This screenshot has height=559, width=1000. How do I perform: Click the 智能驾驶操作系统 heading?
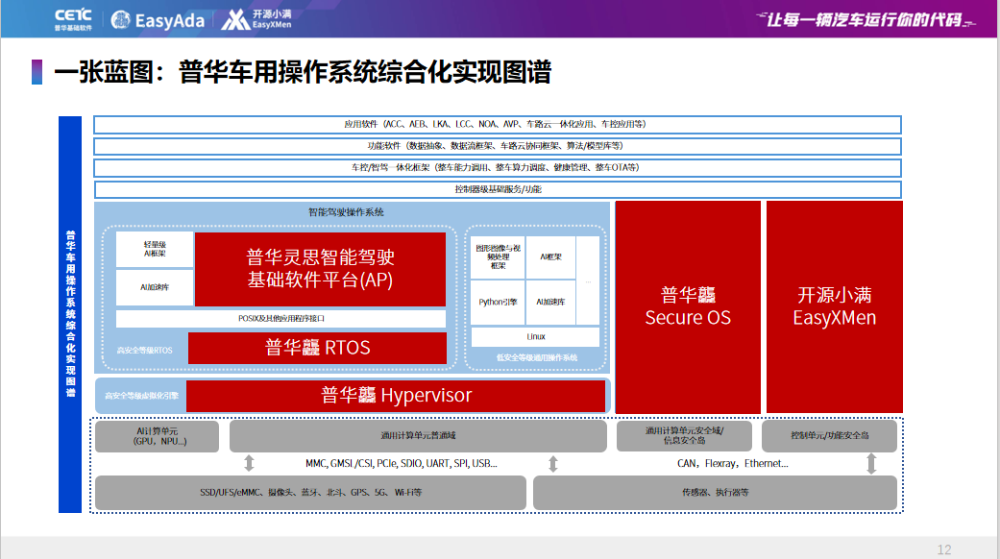(x=346, y=212)
